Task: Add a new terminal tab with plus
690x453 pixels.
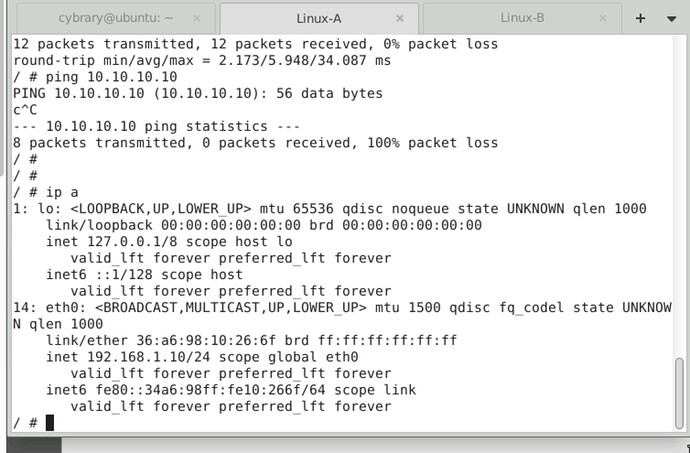Action: tap(641, 17)
